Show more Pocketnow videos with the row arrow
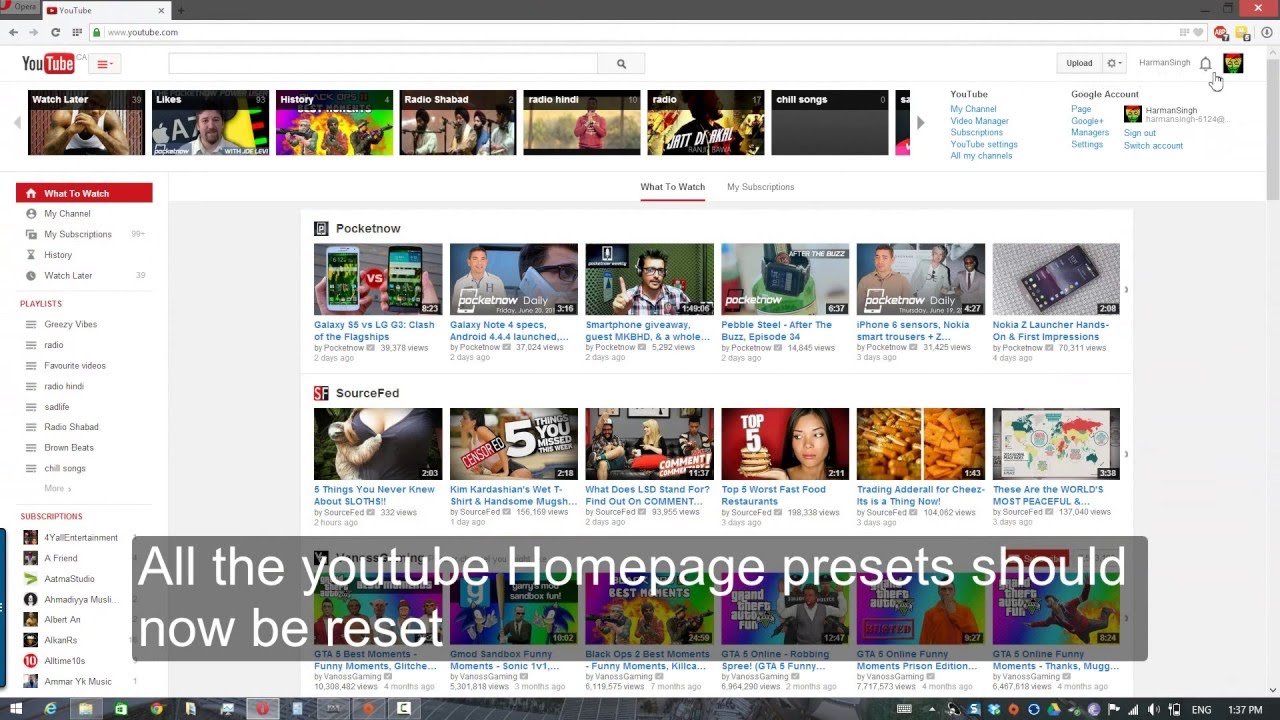This screenshot has width=1280, height=720. 1126,290
